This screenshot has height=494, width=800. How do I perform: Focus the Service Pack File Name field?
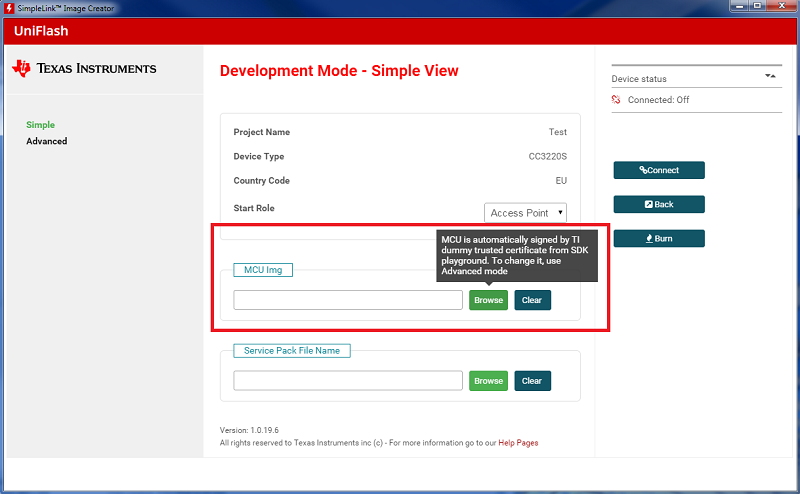click(348, 381)
